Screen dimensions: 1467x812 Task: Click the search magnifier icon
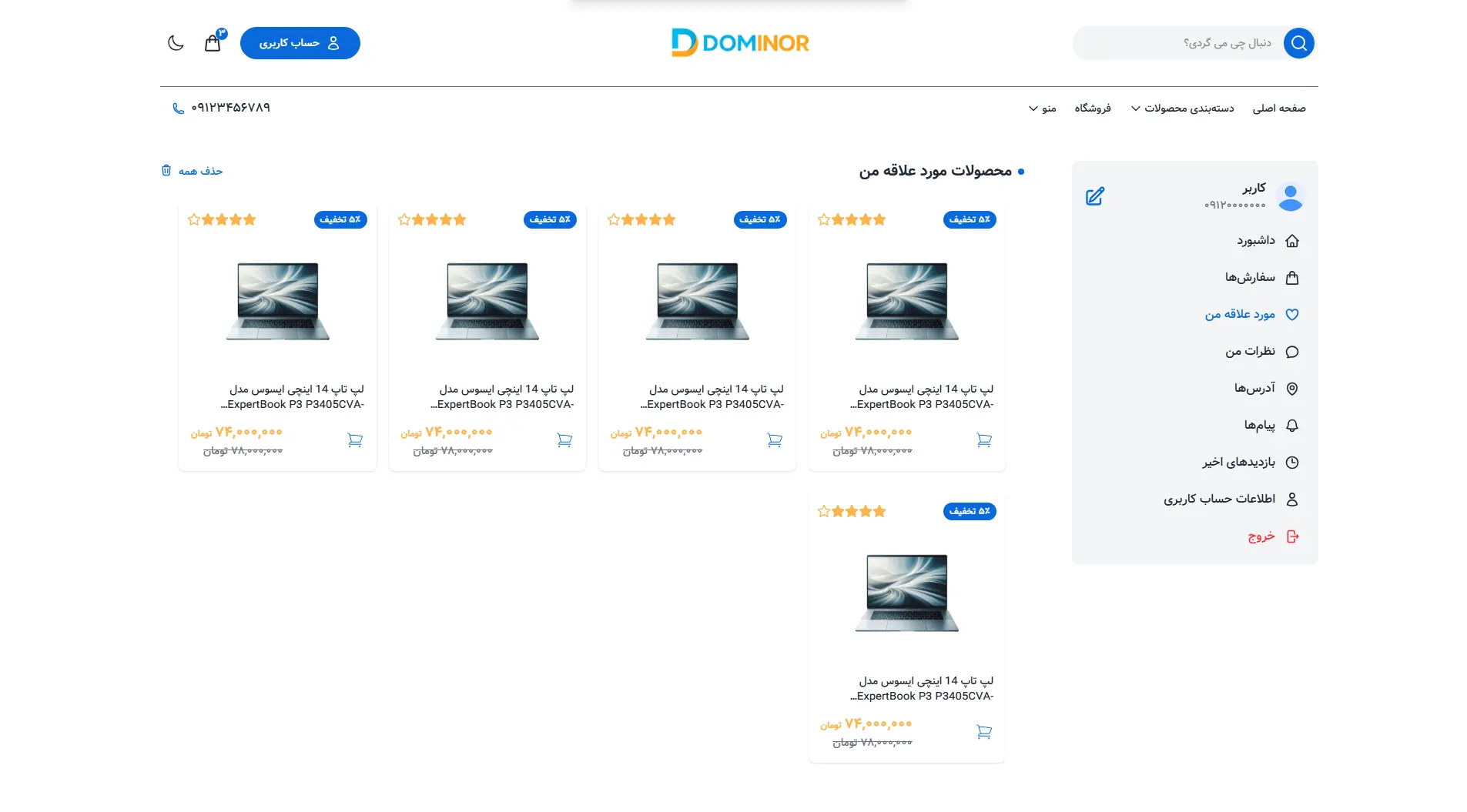click(1298, 43)
